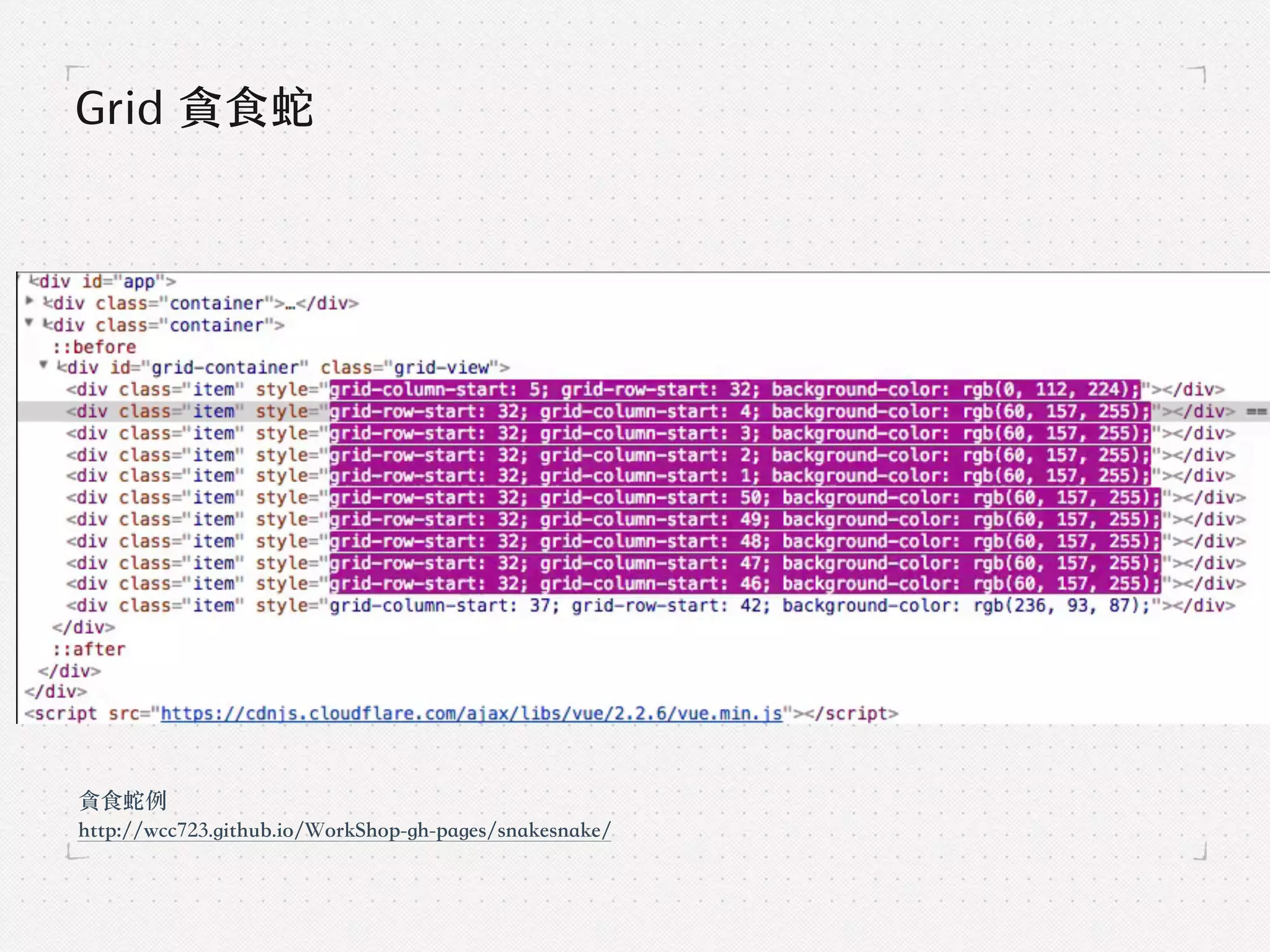Select item row with rgb(236, 93, 87)
The width and height of the screenshot is (1270, 952).
click(x=651, y=606)
